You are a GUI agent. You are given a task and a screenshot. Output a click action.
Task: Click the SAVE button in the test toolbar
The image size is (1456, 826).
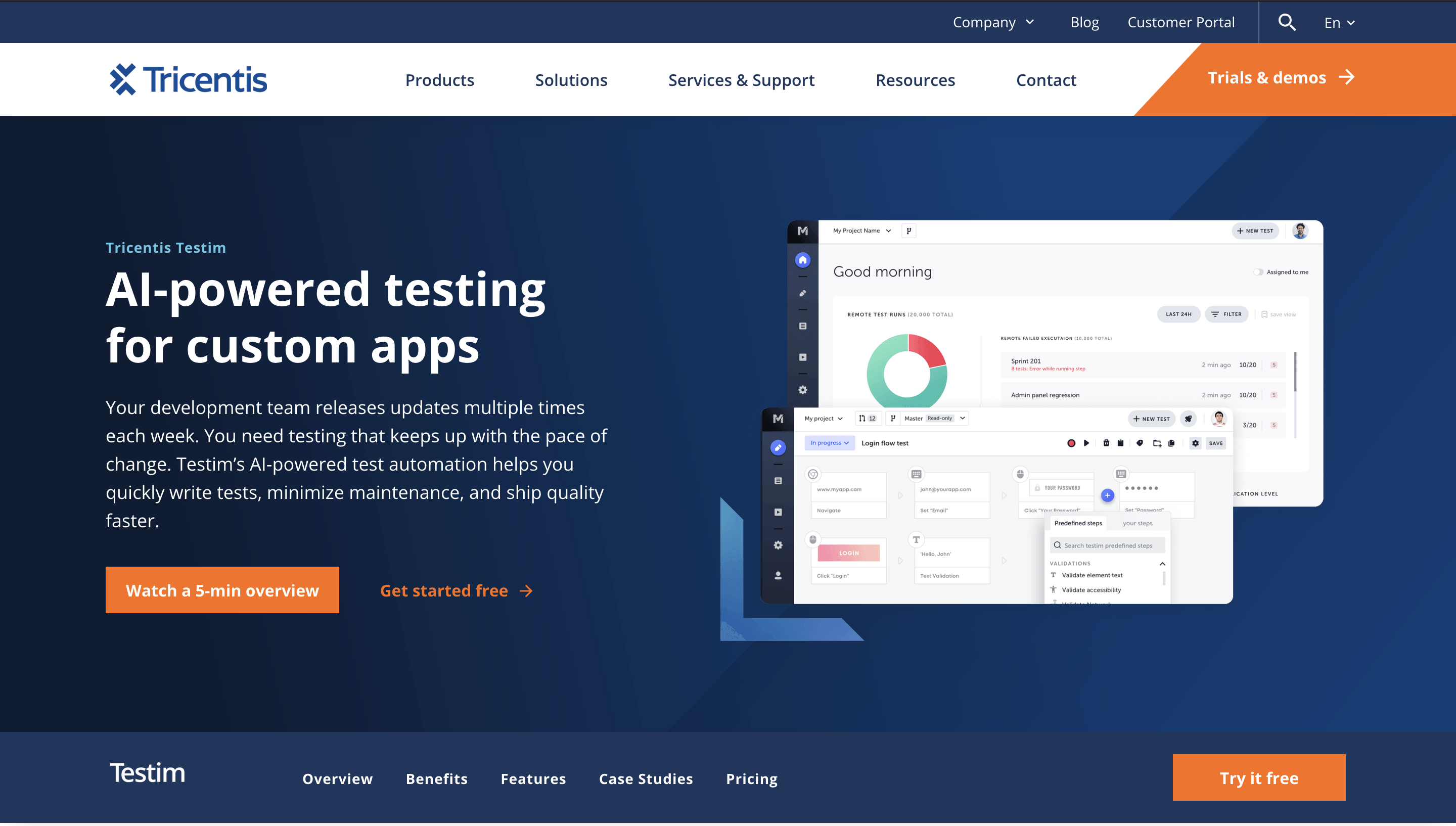tap(1215, 444)
